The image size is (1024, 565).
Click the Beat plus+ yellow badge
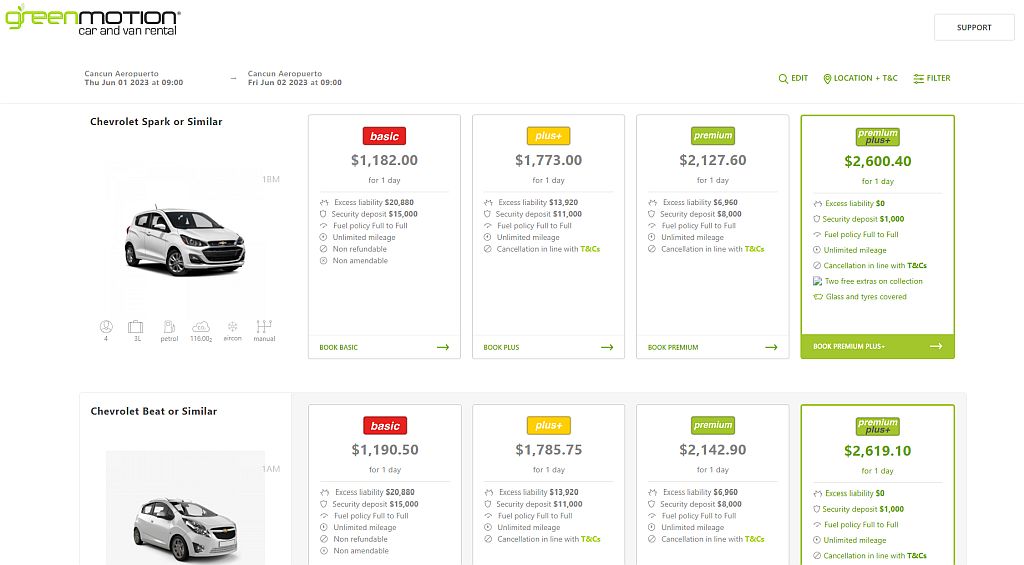pos(549,425)
